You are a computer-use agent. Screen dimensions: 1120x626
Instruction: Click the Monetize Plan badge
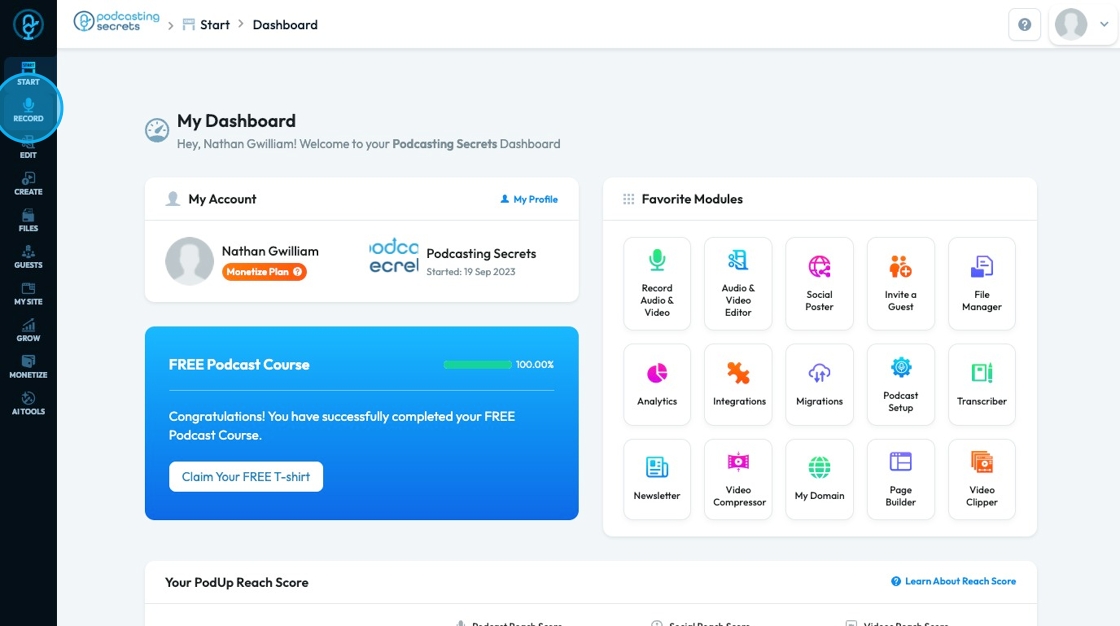pos(264,272)
